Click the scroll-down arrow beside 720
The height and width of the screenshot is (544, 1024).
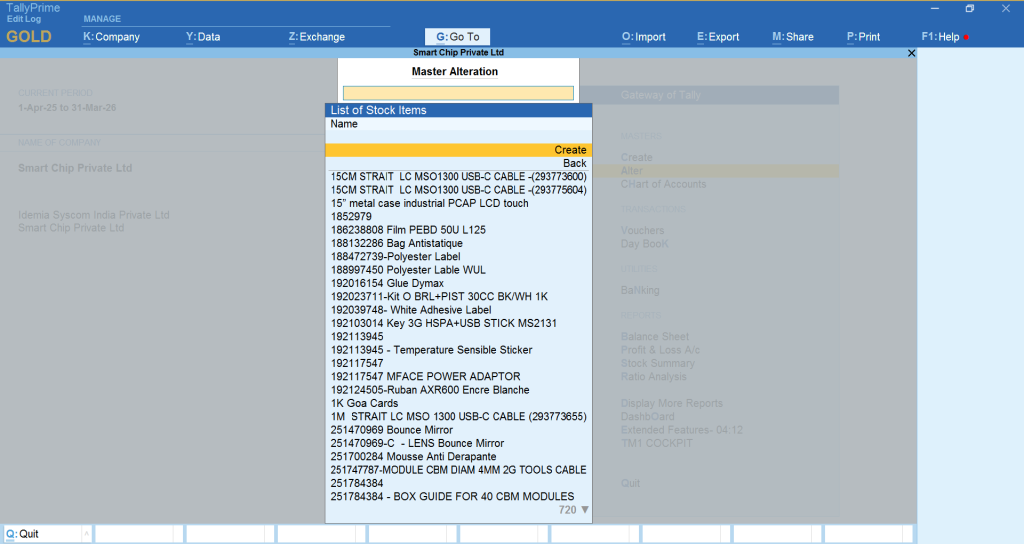pos(585,510)
